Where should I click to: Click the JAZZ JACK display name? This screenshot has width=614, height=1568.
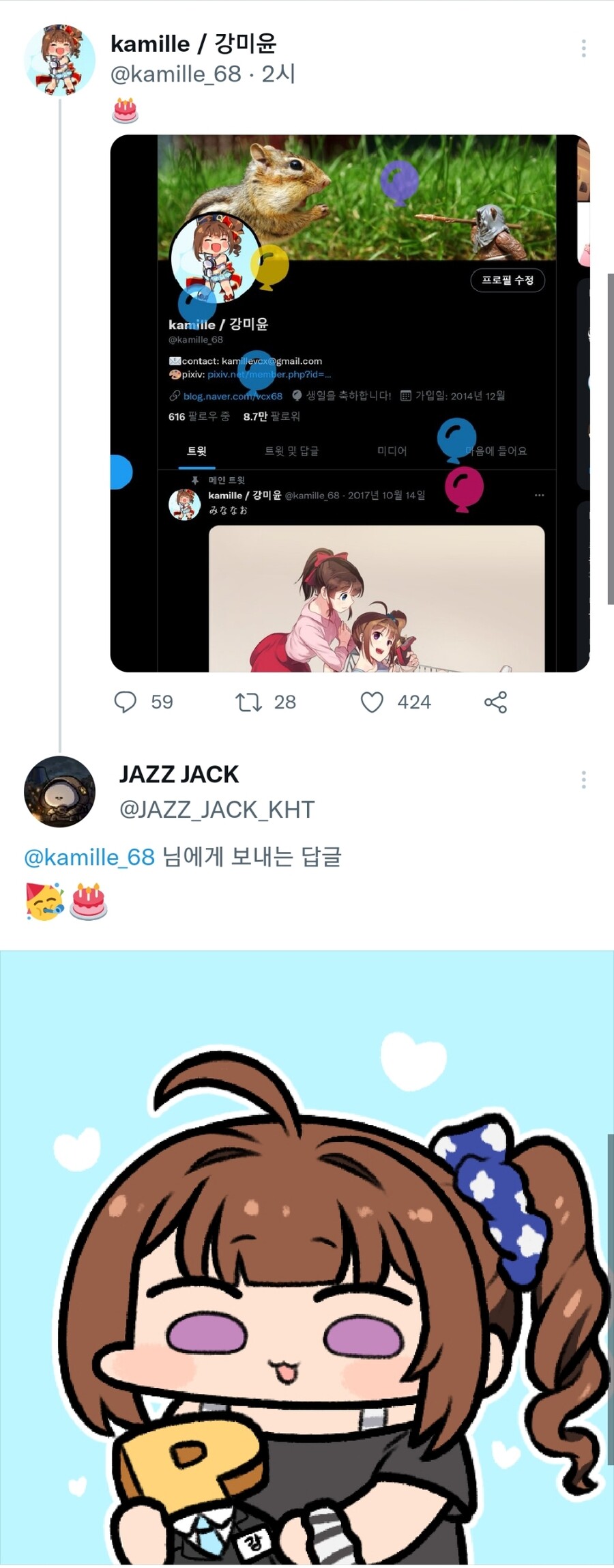click(179, 774)
